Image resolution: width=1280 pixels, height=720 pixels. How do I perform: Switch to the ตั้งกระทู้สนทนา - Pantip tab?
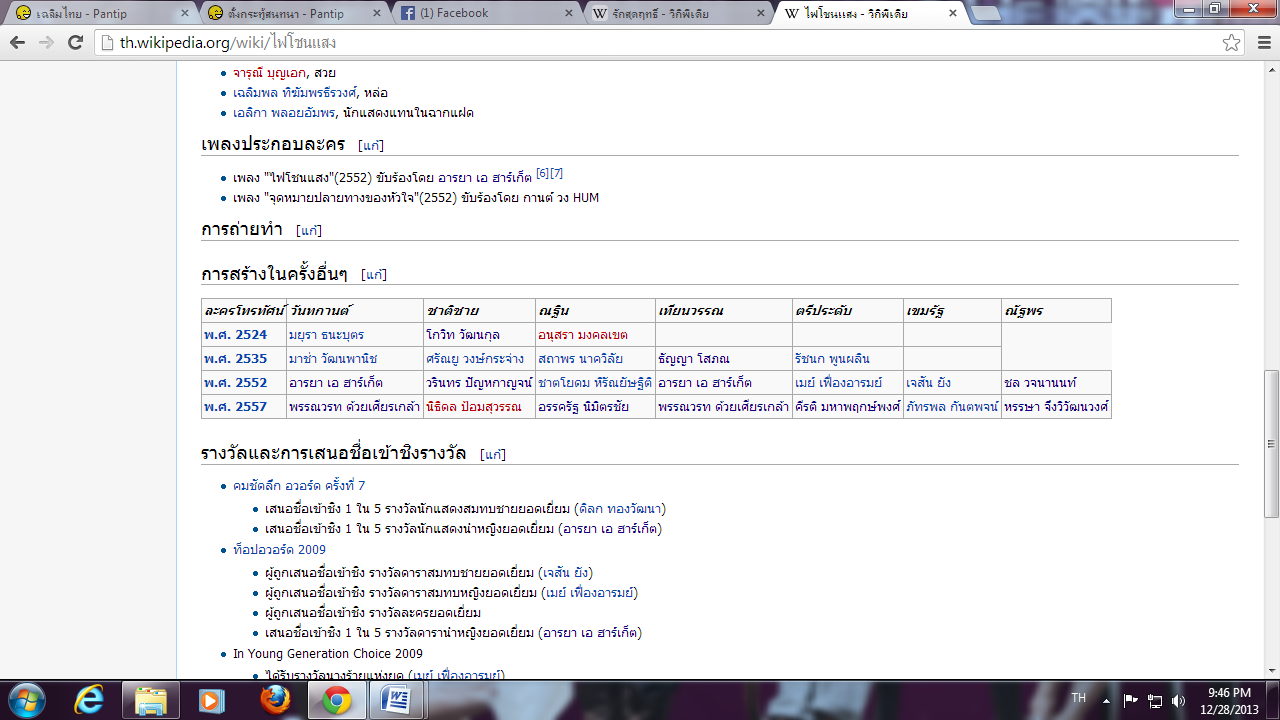290,14
